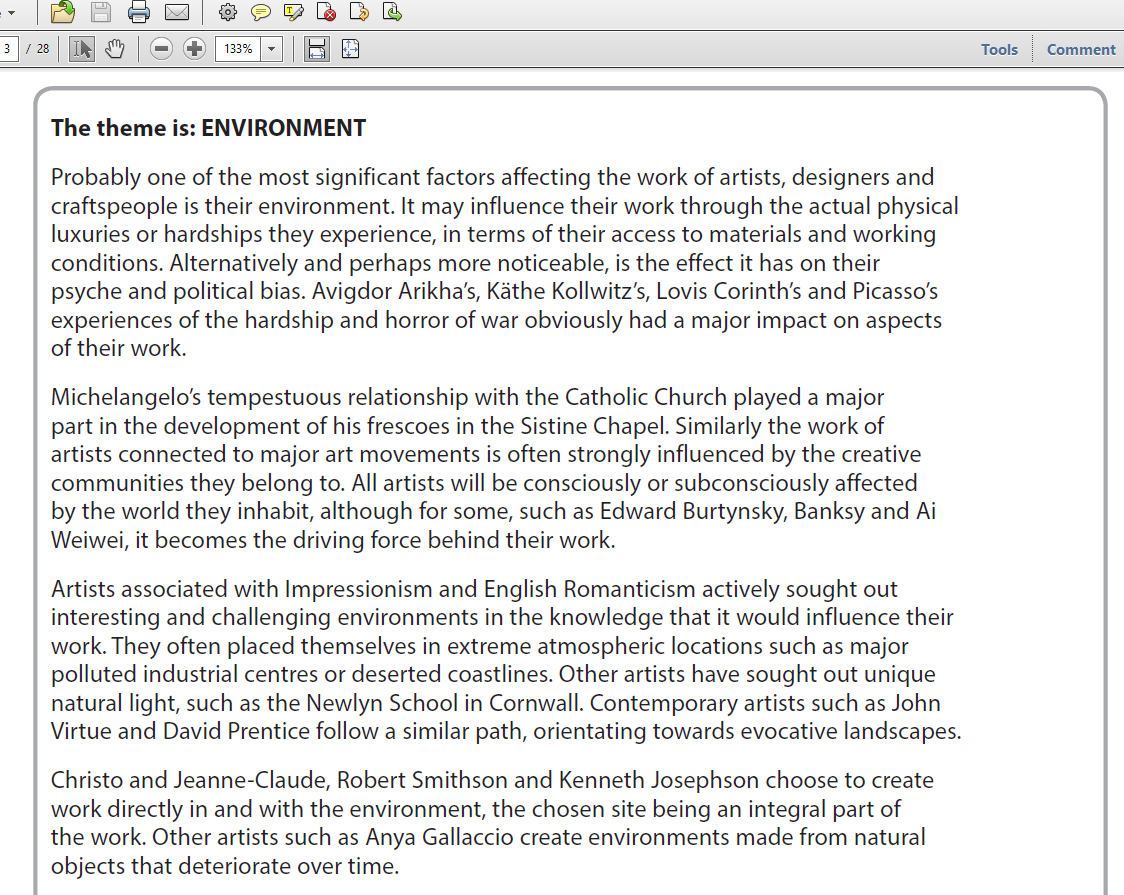The width and height of the screenshot is (1124, 895).
Task: Click the name 'Robert Smithson' in the text
Action: coord(422,780)
